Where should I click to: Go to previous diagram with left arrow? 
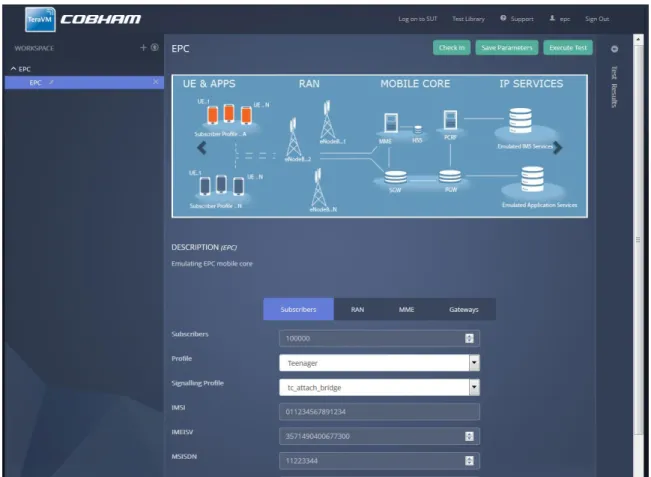[x=202, y=147]
